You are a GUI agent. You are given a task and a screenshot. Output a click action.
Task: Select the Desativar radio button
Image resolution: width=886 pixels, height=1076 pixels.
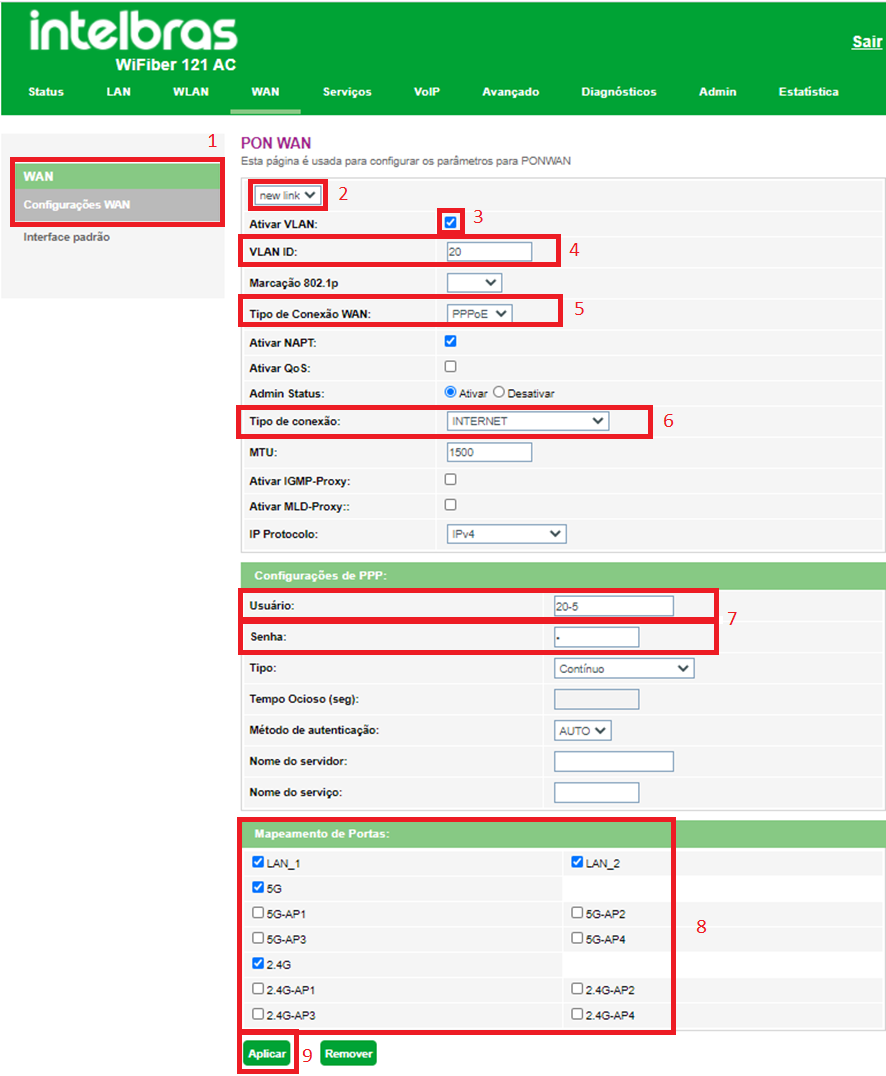coord(499,392)
